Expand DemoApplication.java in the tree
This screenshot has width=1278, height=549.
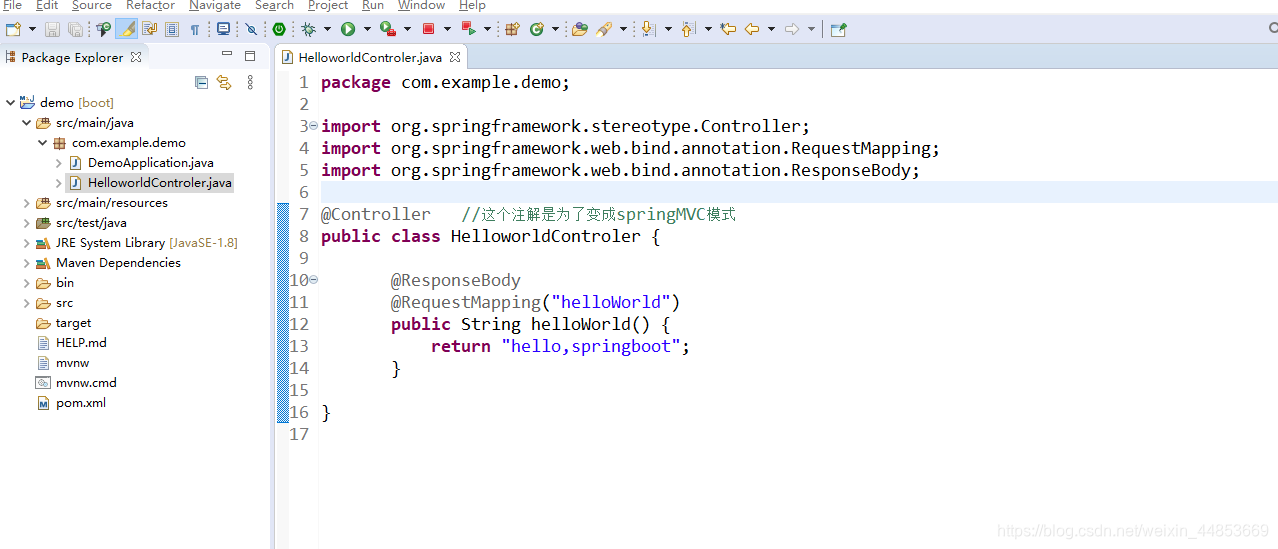[x=59, y=162]
